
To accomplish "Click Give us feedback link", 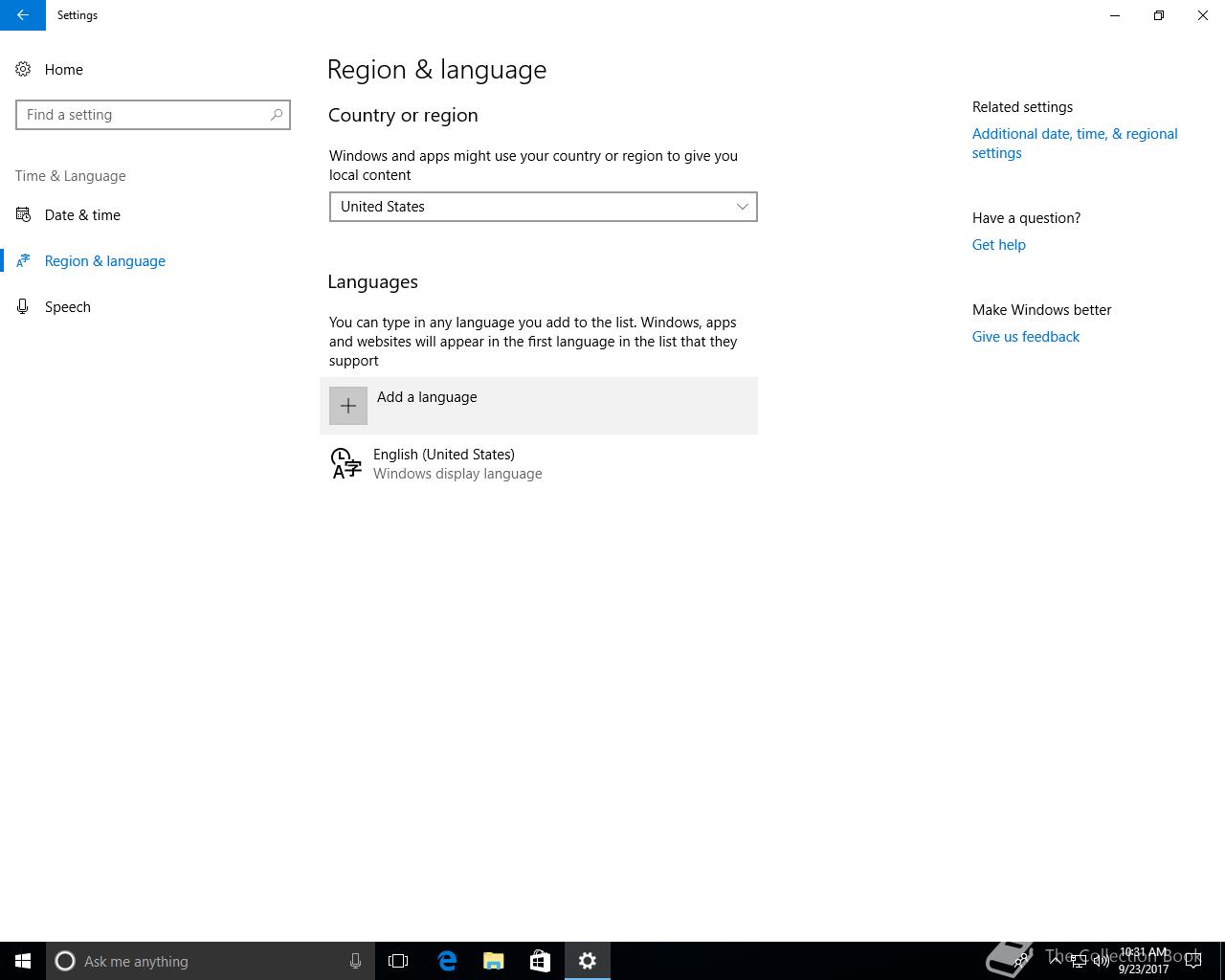I will point(1026,337).
